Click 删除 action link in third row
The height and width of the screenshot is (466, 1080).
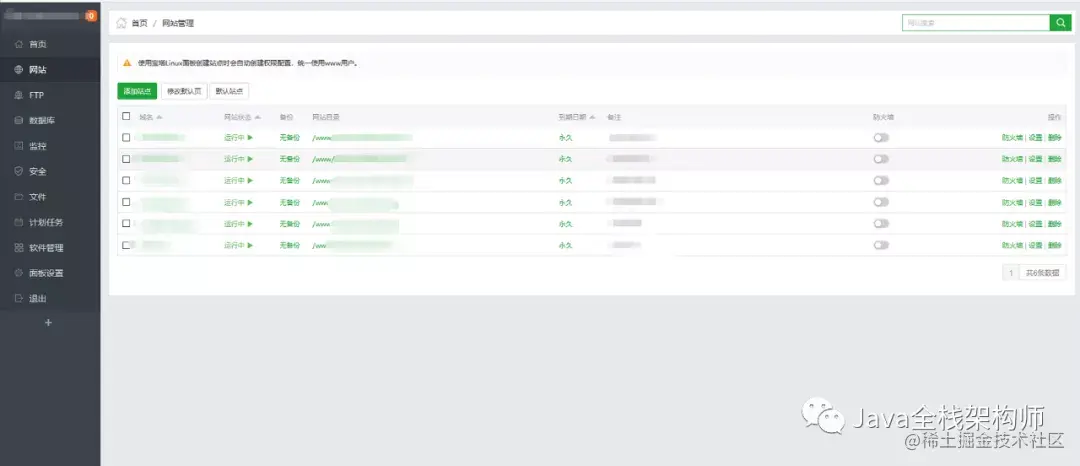(x=1055, y=181)
